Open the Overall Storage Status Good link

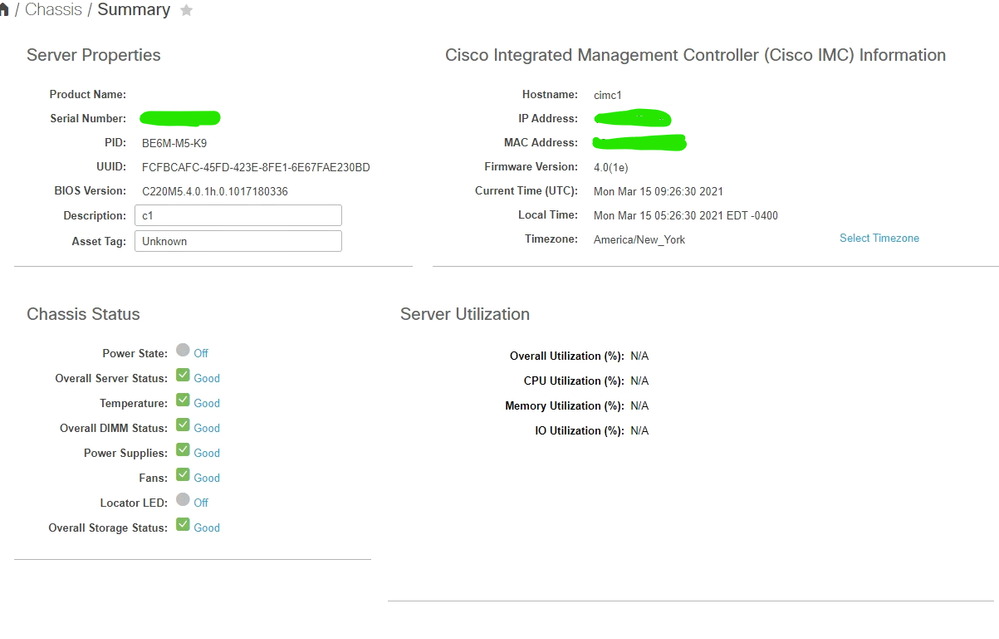[206, 528]
